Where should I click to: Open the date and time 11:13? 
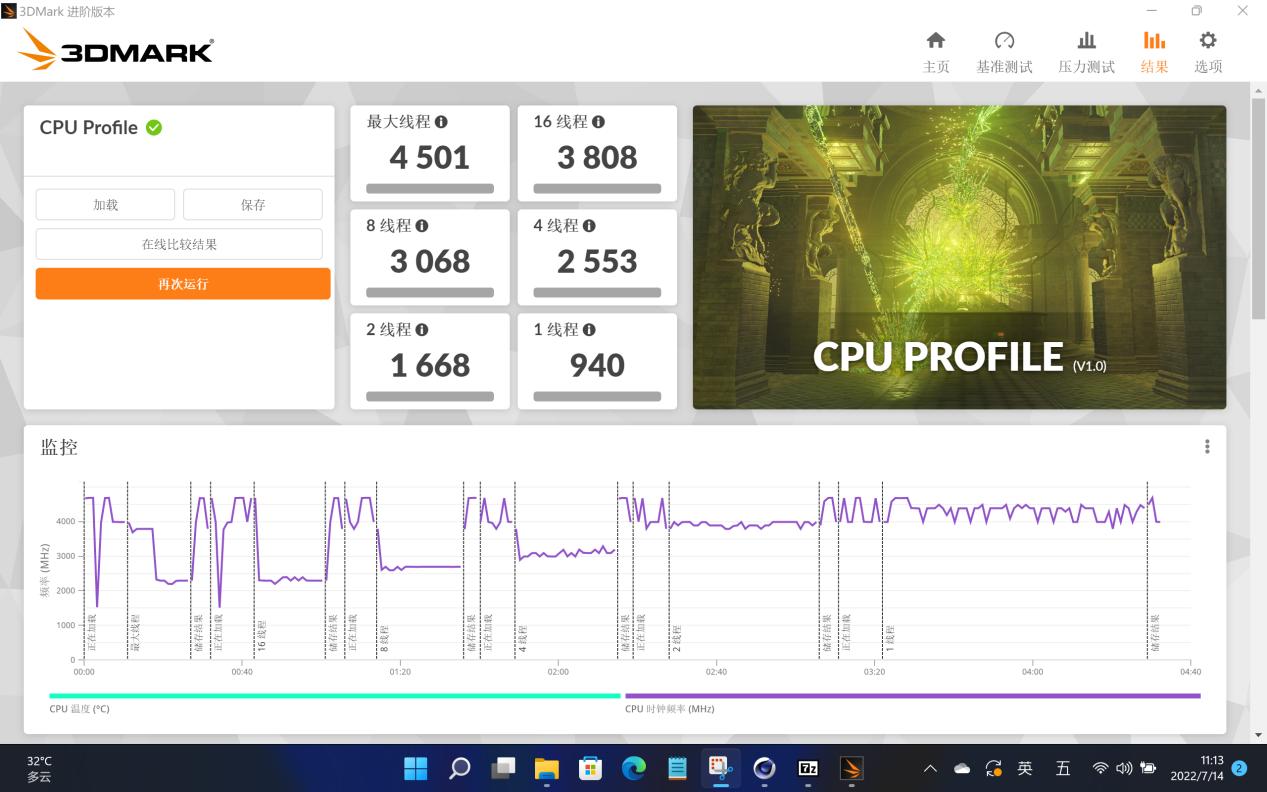tap(1198, 768)
